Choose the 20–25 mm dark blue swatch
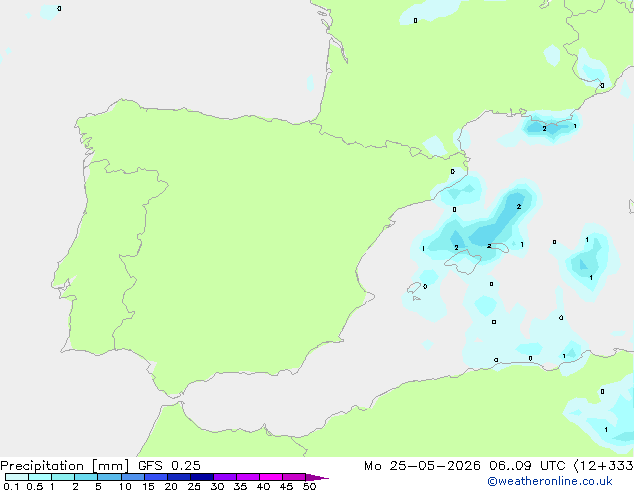 click(x=179, y=477)
